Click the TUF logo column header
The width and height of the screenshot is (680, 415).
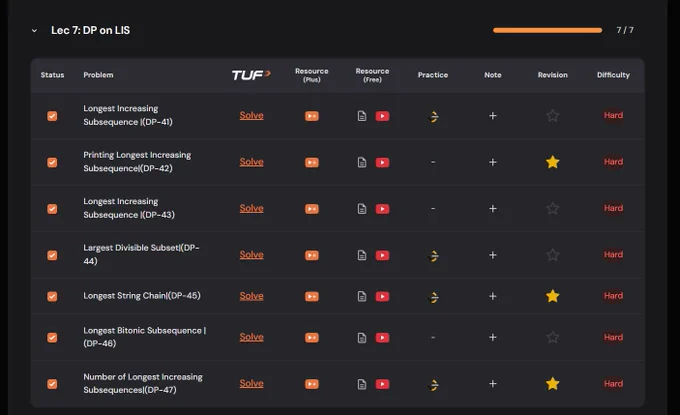pyautogui.click(x=251, y=75)
